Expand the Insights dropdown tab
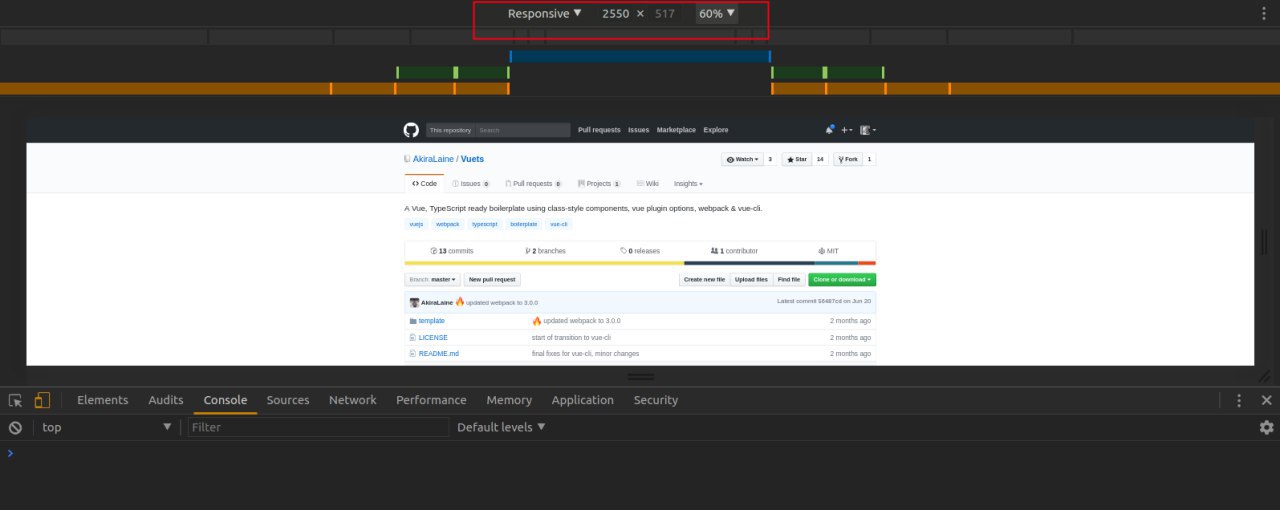This screenshot has width=1280, height=510. (688, 184)
